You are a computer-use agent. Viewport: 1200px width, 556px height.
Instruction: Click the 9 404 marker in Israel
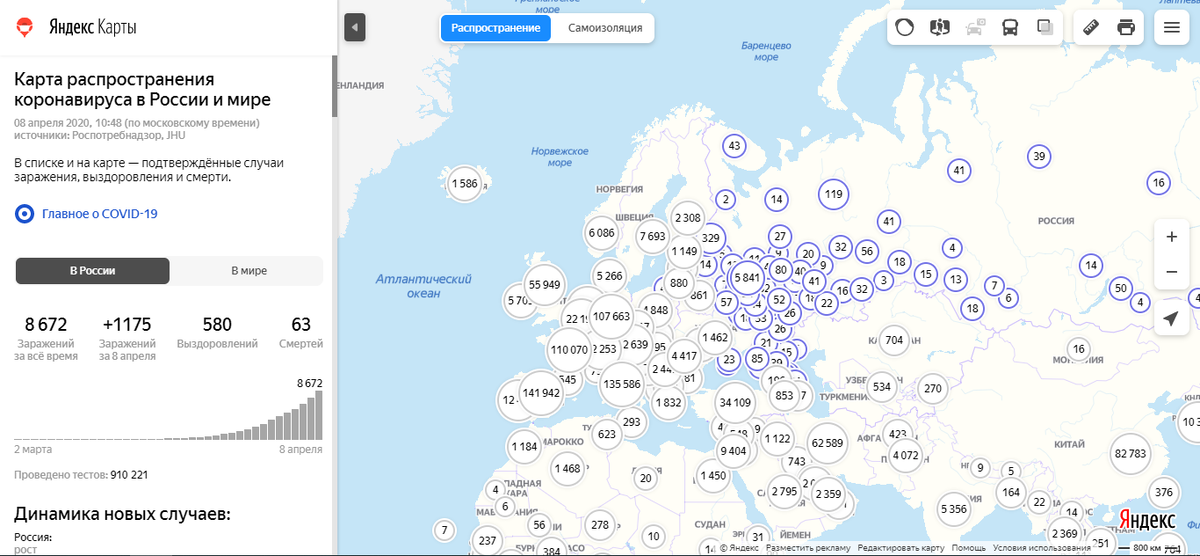(733, 451)
